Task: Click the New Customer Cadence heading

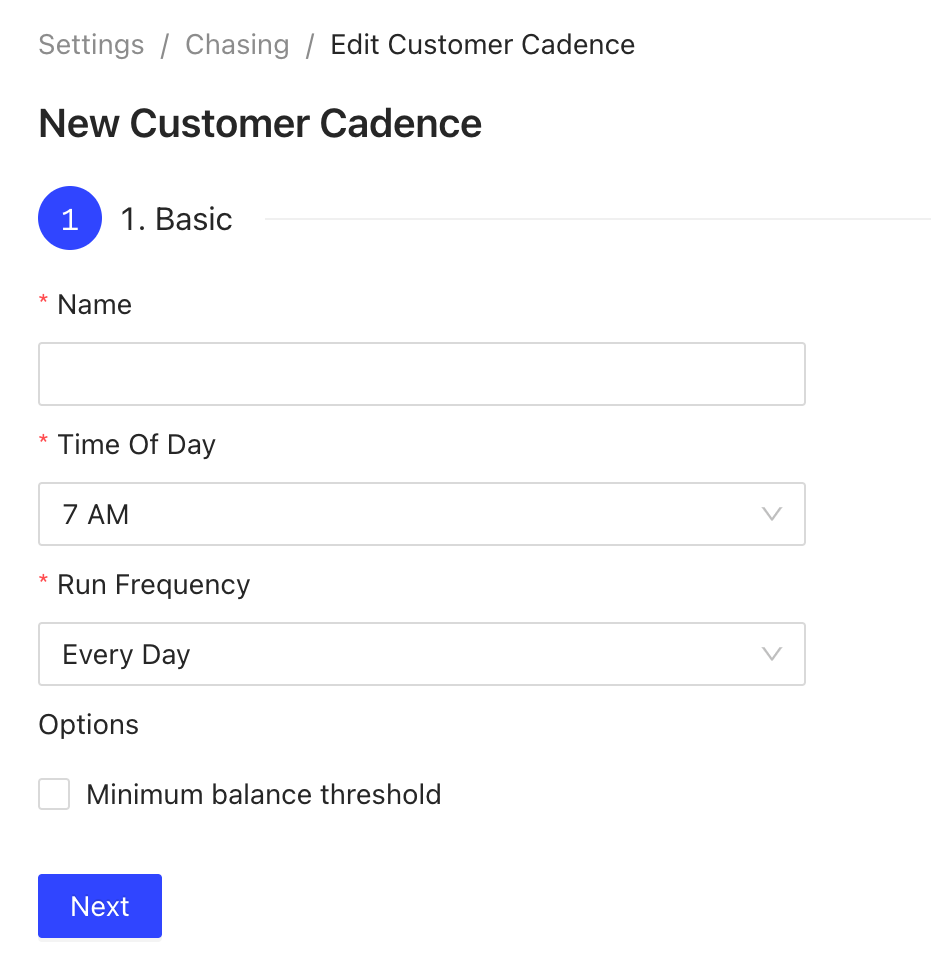Action: tap(260, 124)
